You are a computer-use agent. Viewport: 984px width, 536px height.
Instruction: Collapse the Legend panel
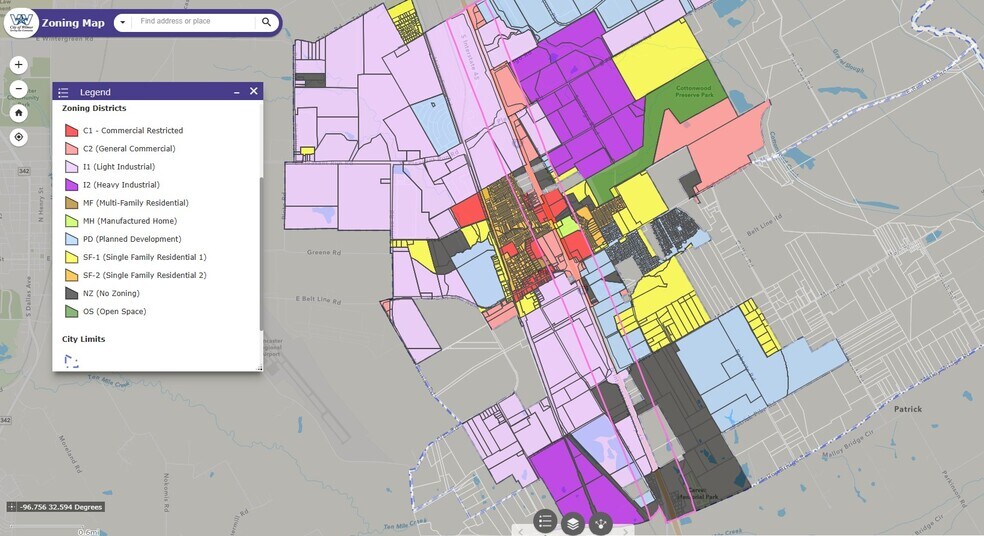click(237, 92)
